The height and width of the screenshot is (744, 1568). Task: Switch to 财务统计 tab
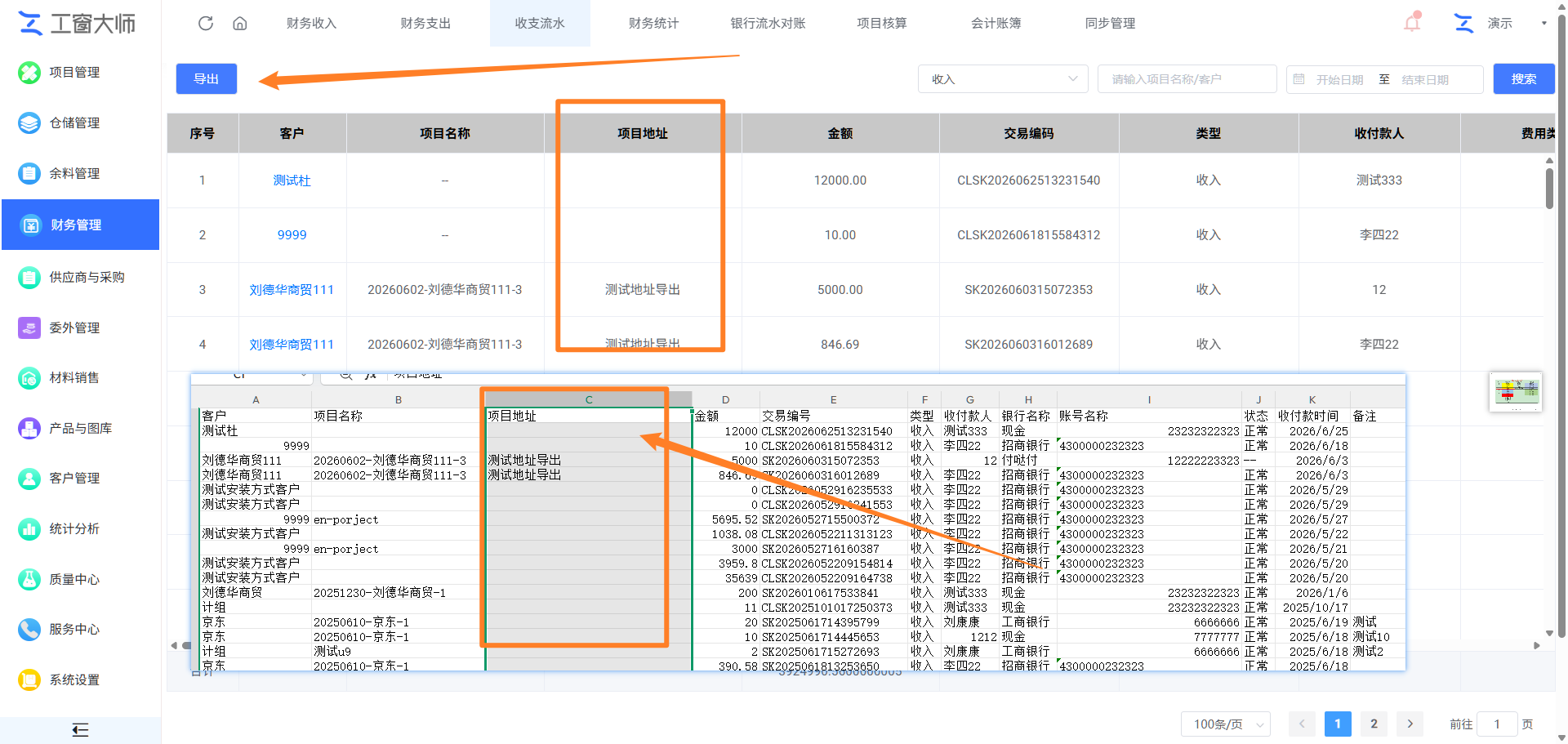(x=653, y=23)
